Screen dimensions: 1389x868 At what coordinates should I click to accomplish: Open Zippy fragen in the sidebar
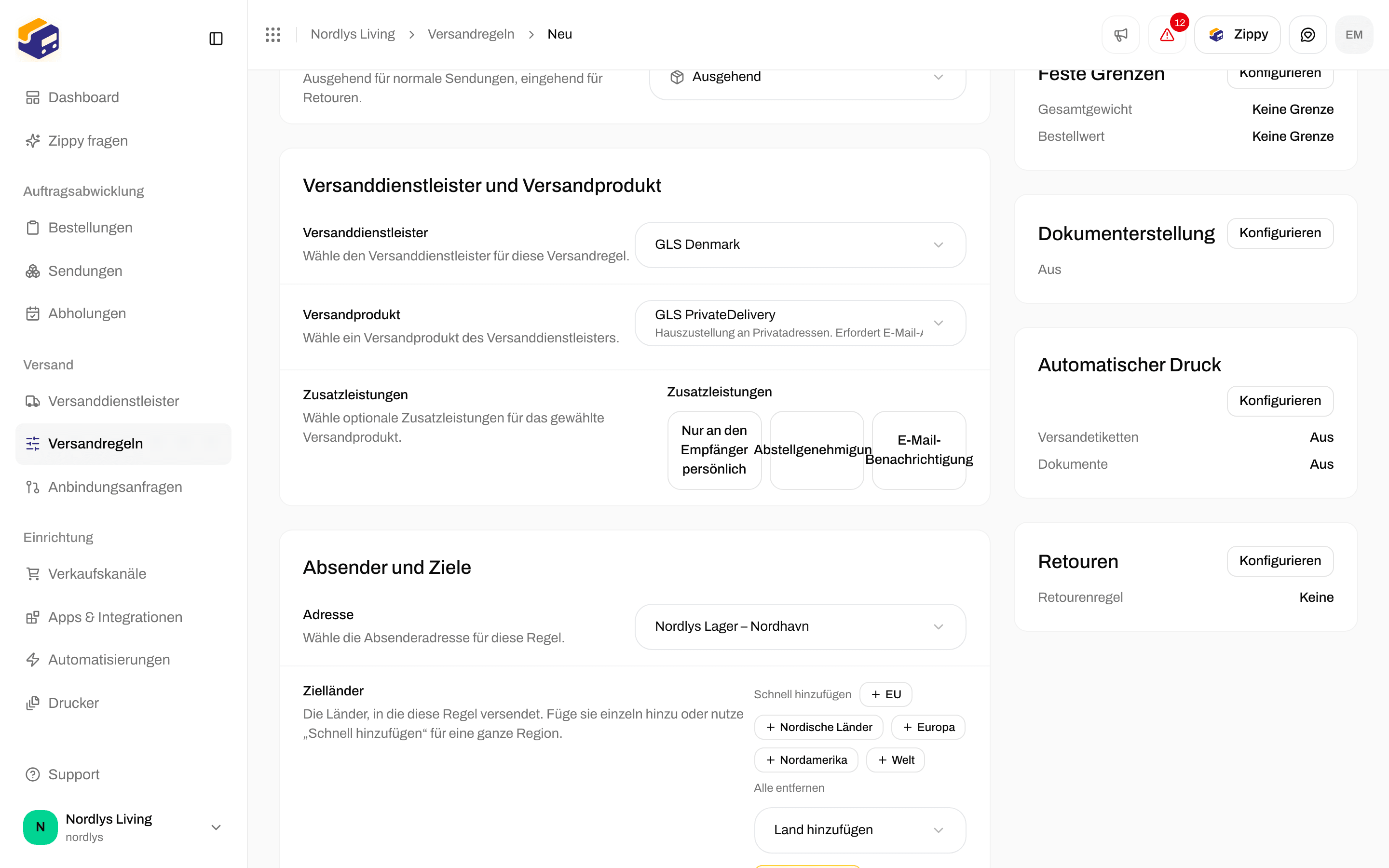[123, 141]
